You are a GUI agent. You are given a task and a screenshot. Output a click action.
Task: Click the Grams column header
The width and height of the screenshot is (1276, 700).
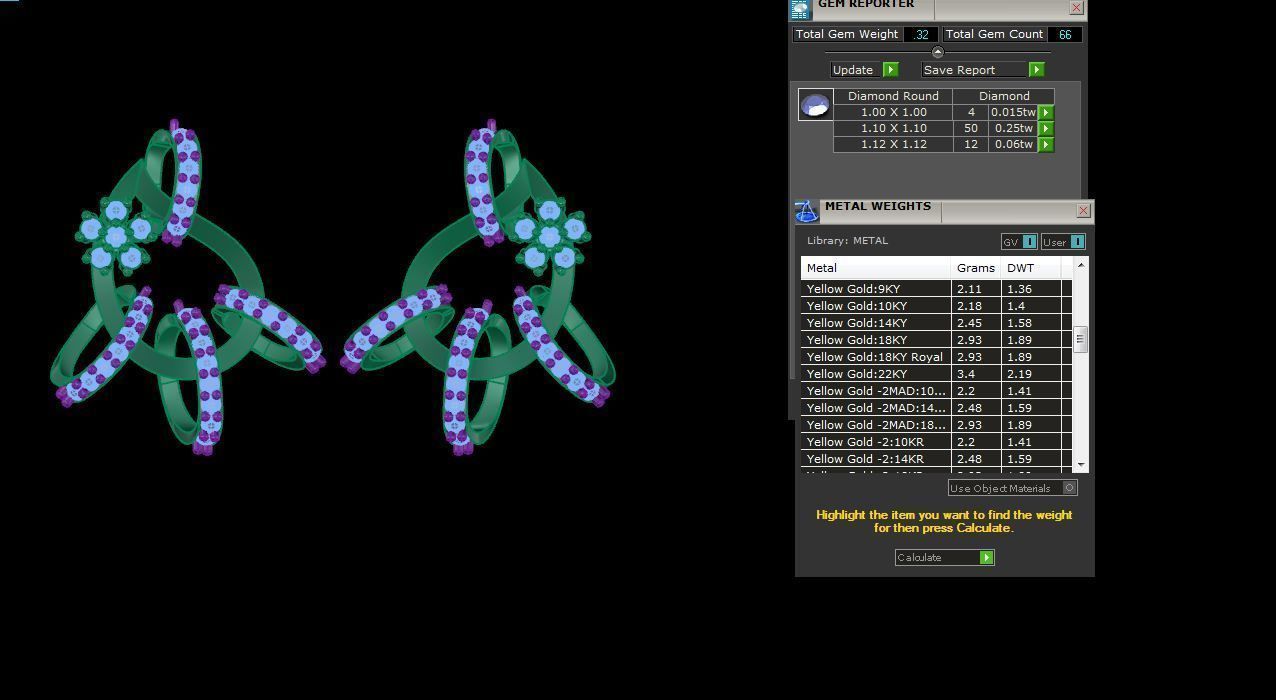[x=976, y=268]
